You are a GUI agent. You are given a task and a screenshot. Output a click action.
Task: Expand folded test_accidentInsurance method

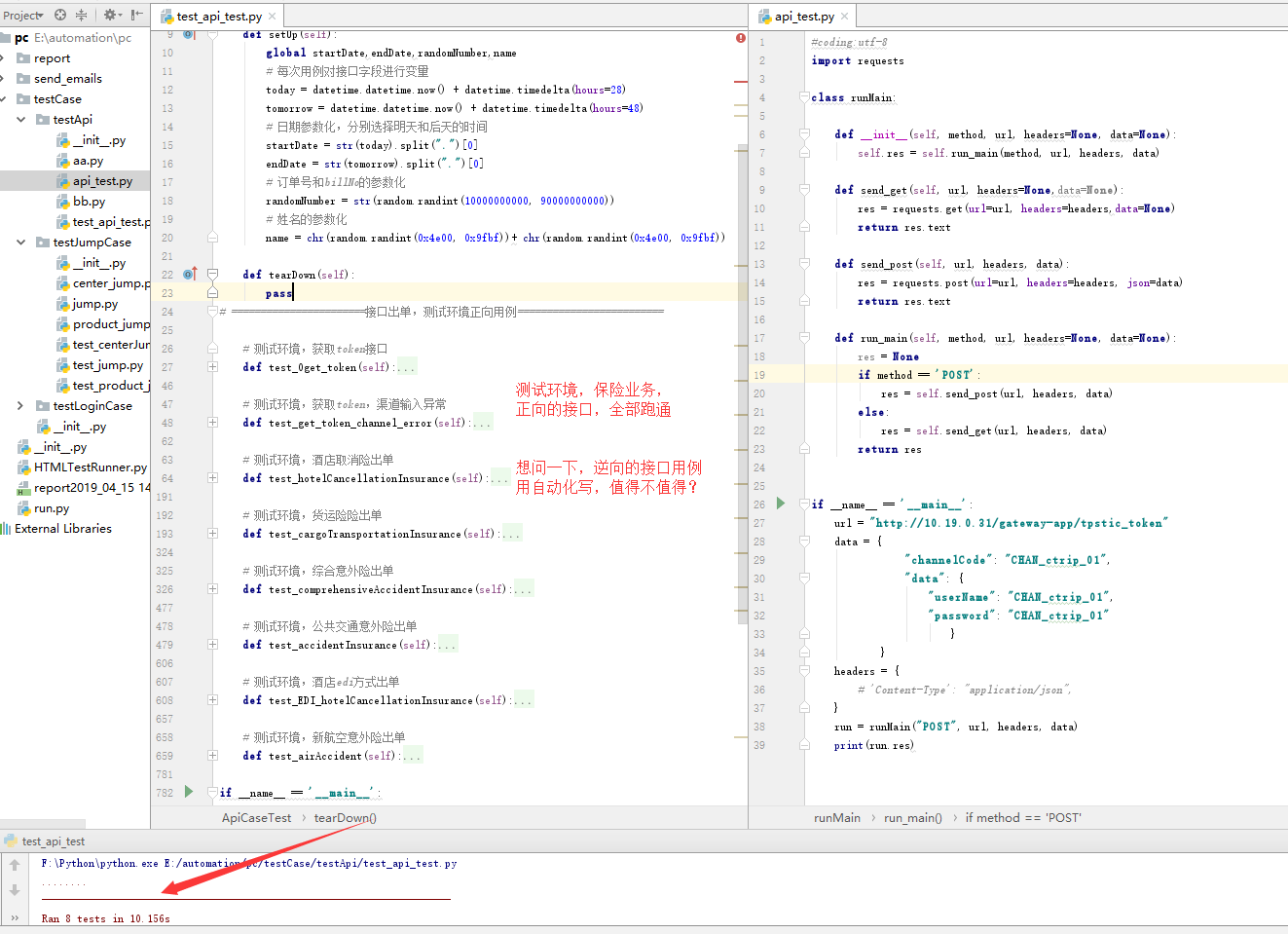pos(212,645)
